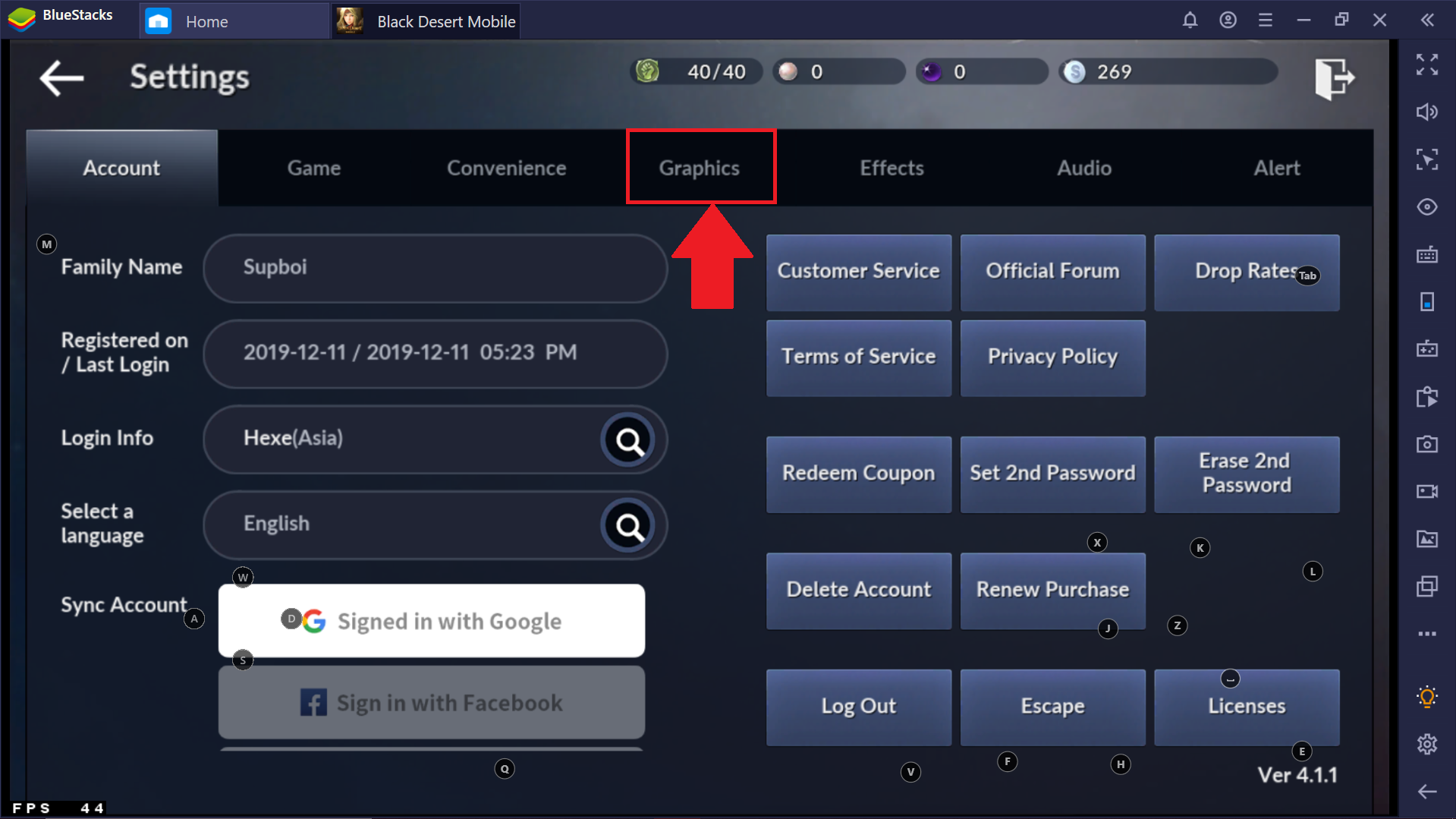Open the macro recorder icon
Image resolution: width=1456 pixels, height=819 pixels.
(x=1427, y=348)
